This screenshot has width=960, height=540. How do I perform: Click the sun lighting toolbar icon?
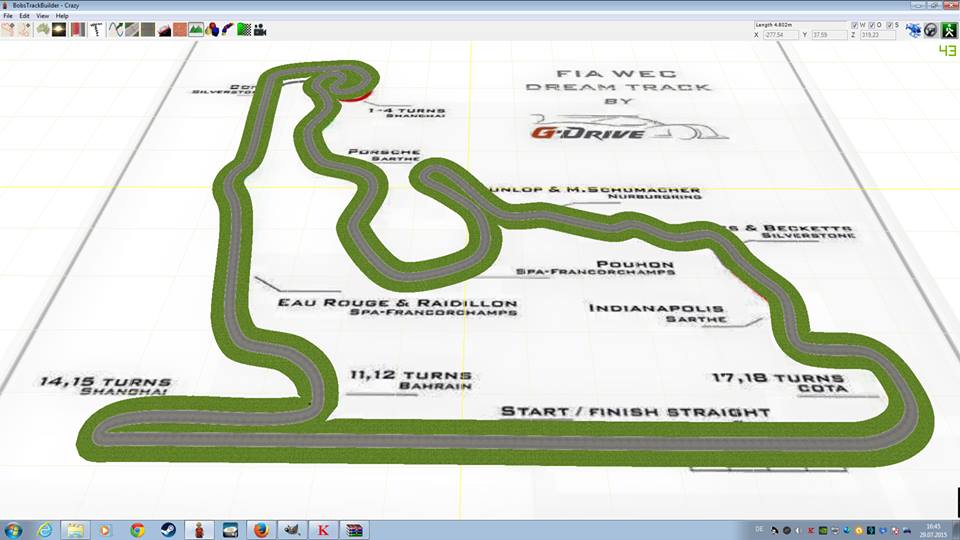(x=59, y=29)
